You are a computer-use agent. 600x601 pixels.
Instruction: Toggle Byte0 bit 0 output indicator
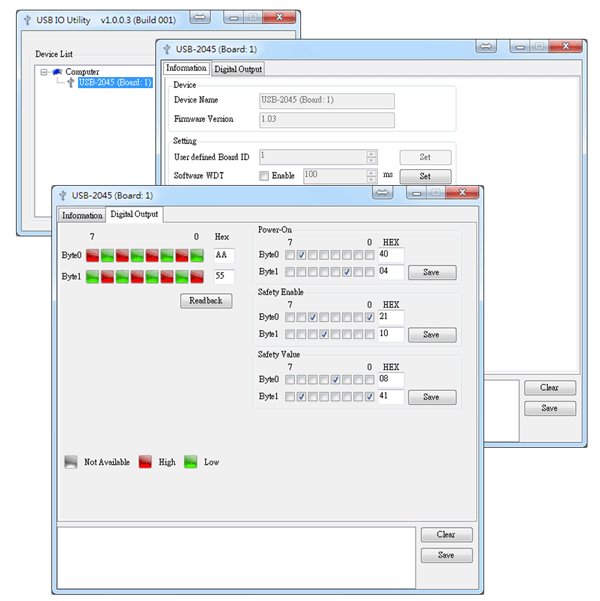click(197, 256)
